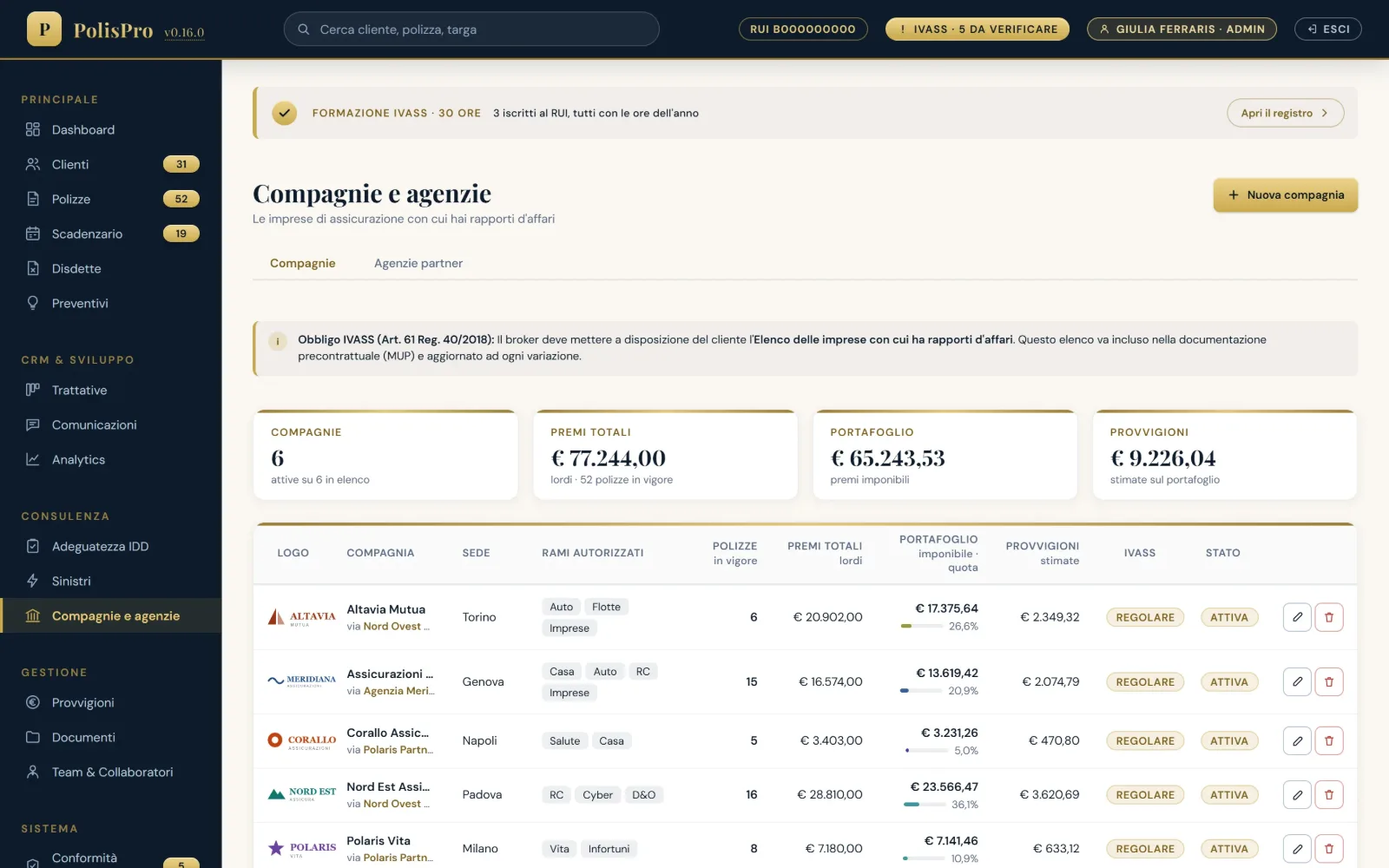The height and width of the screenshot is (868, 1389).
Task: Click REGOLARE badge in Corallo row
Action: click(1145, 740)
